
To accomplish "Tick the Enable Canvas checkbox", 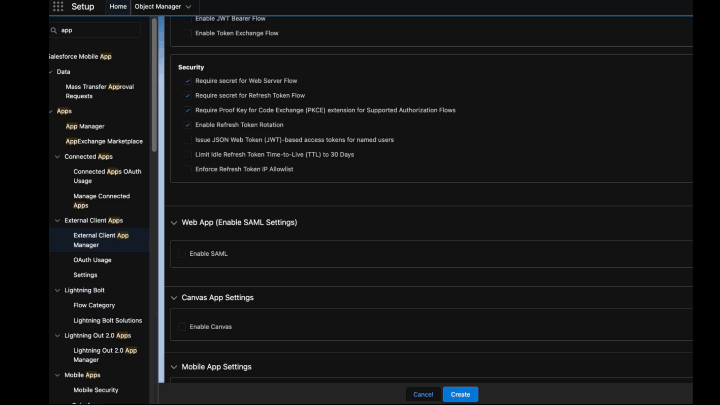I will [182, 326].
